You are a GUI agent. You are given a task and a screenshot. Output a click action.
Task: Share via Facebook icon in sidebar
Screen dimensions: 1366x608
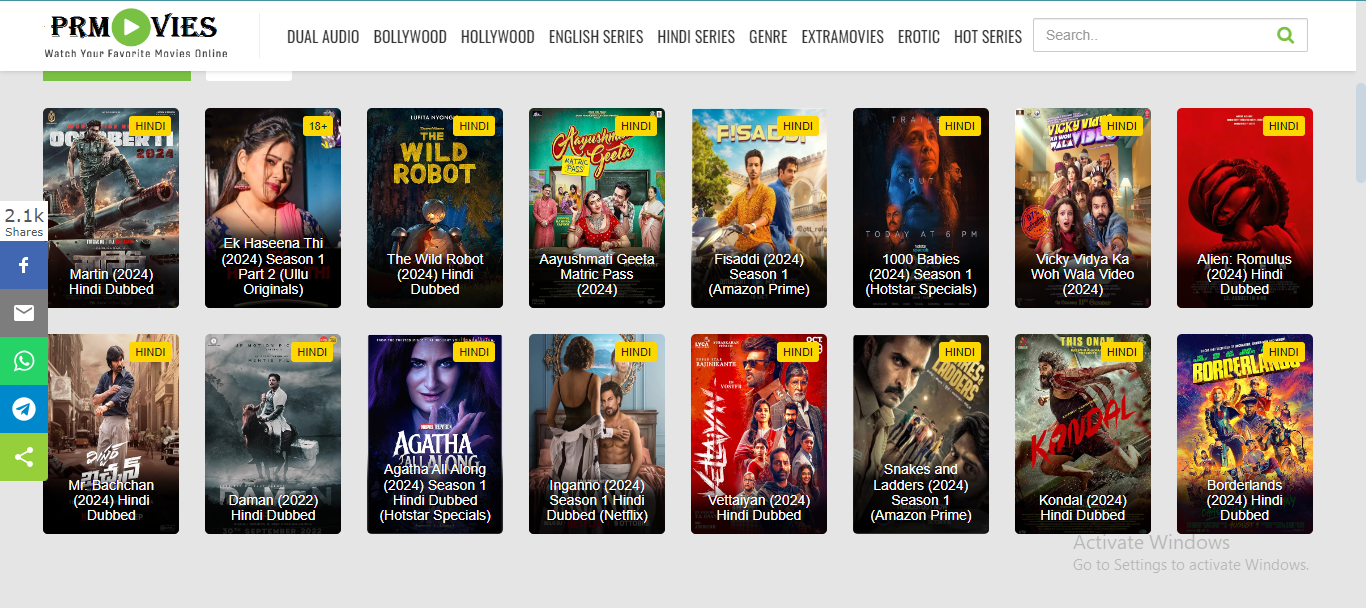tap(24, 266)
